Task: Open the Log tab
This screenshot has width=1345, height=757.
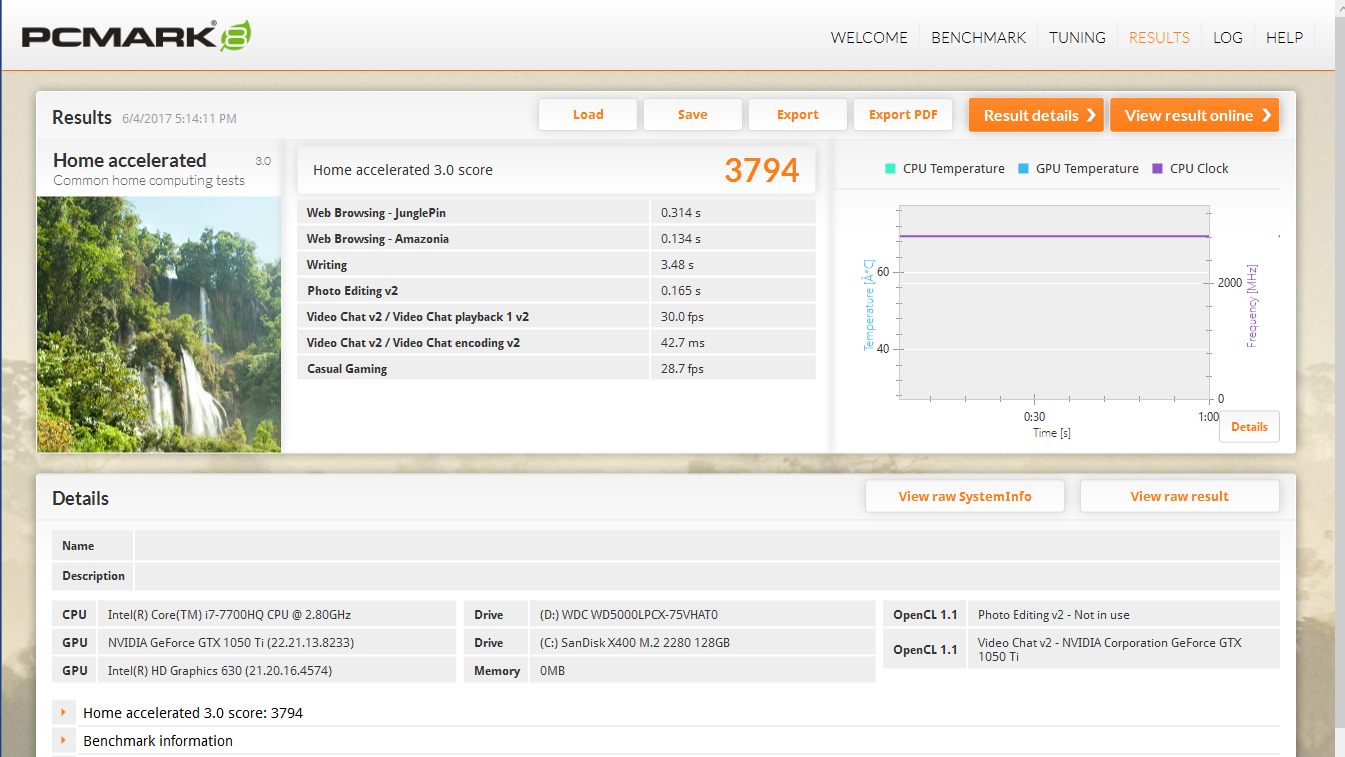Action: tap(1227, 38)
